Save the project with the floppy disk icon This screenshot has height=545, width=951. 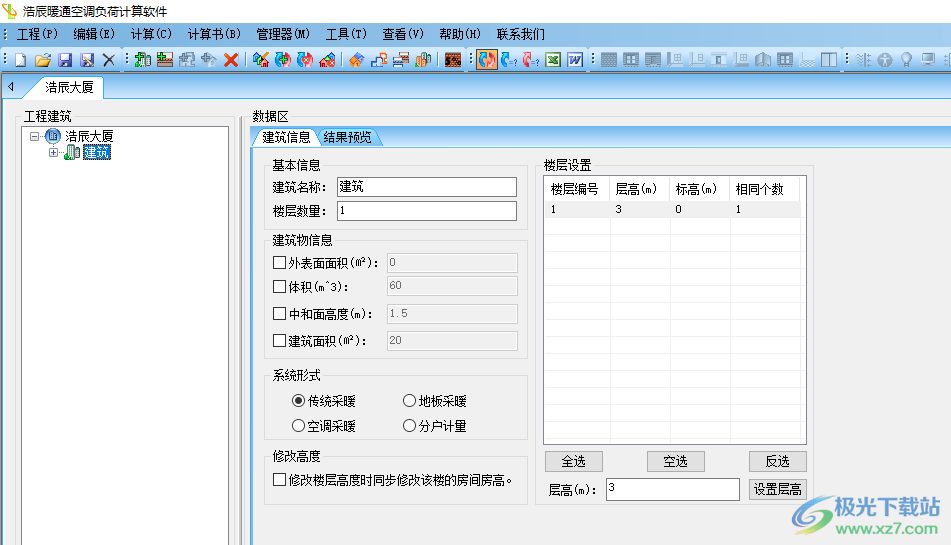click(65, 59)
